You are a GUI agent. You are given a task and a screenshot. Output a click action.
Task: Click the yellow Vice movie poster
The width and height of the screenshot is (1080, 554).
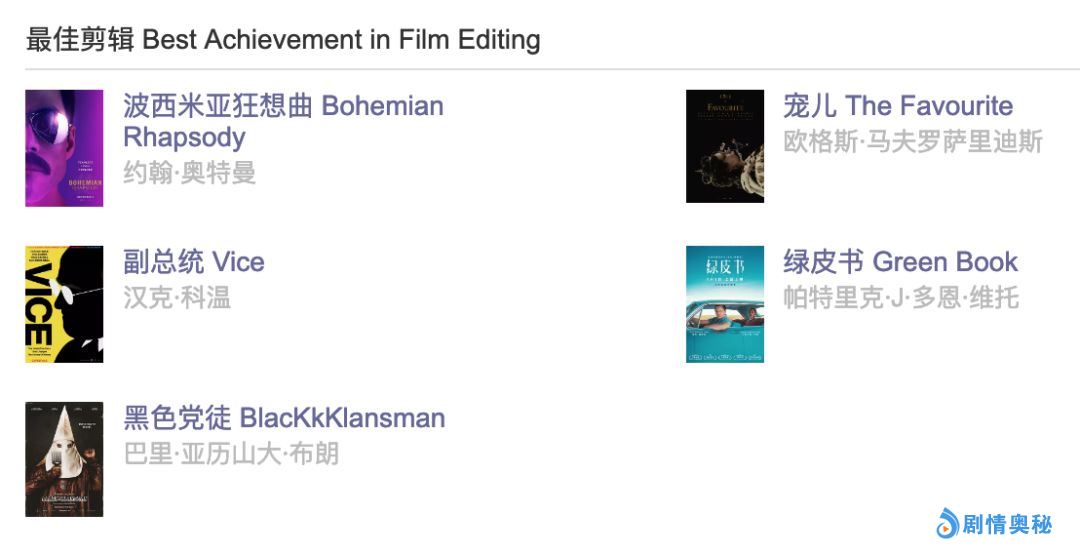64,304
